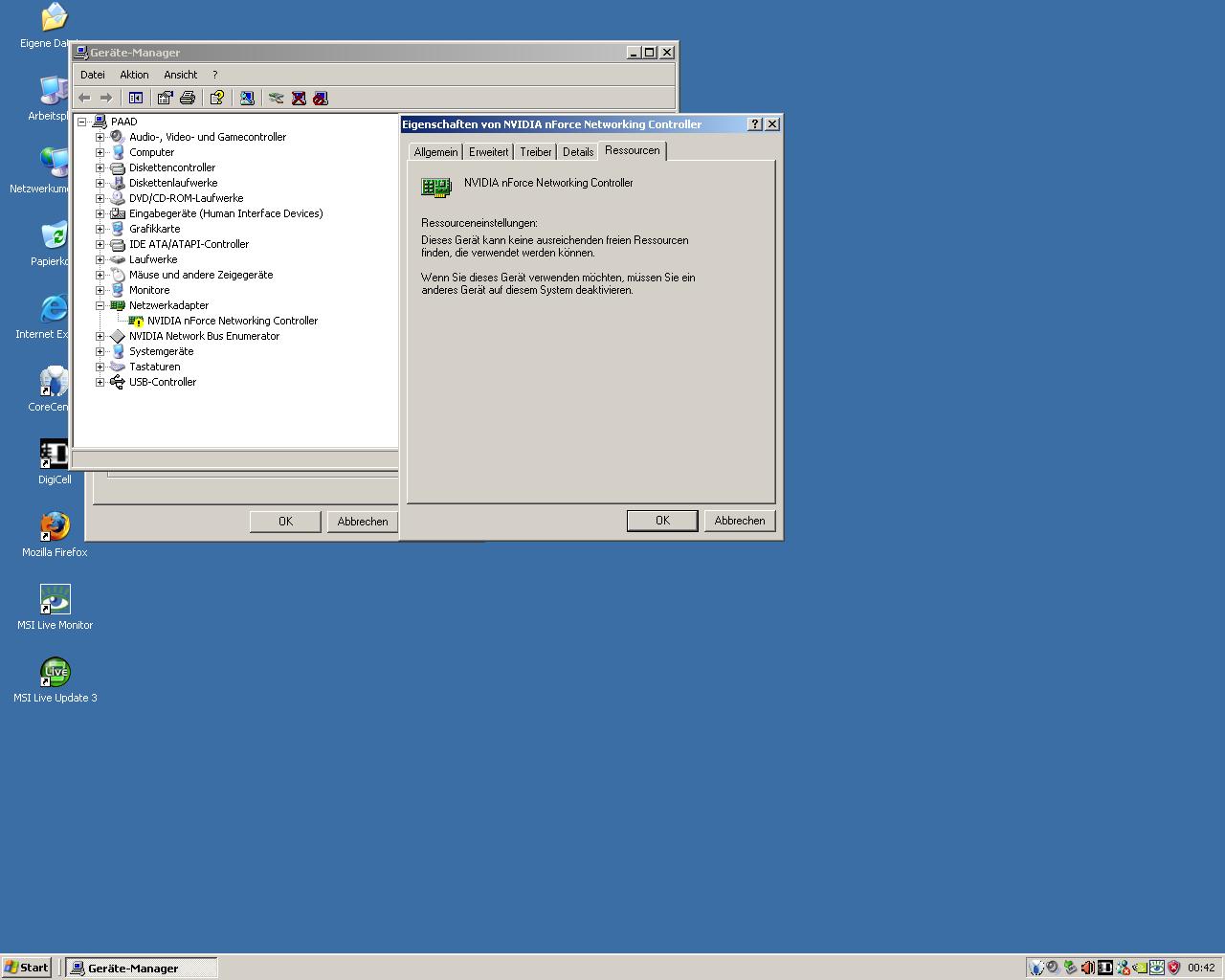The height and width of the screenshot is (980, 1225).
Task: Expand Audio-, Video- und Gamecontroller
Action: [100, 137]
